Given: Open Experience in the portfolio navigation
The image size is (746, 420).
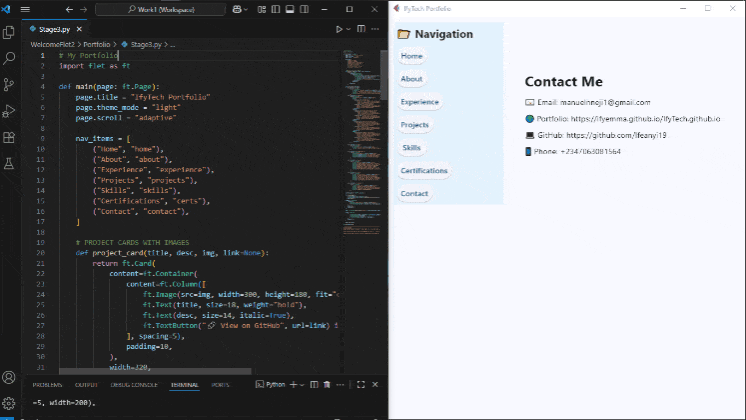Looking at the screenshot, I should click(x=420, y=102).
